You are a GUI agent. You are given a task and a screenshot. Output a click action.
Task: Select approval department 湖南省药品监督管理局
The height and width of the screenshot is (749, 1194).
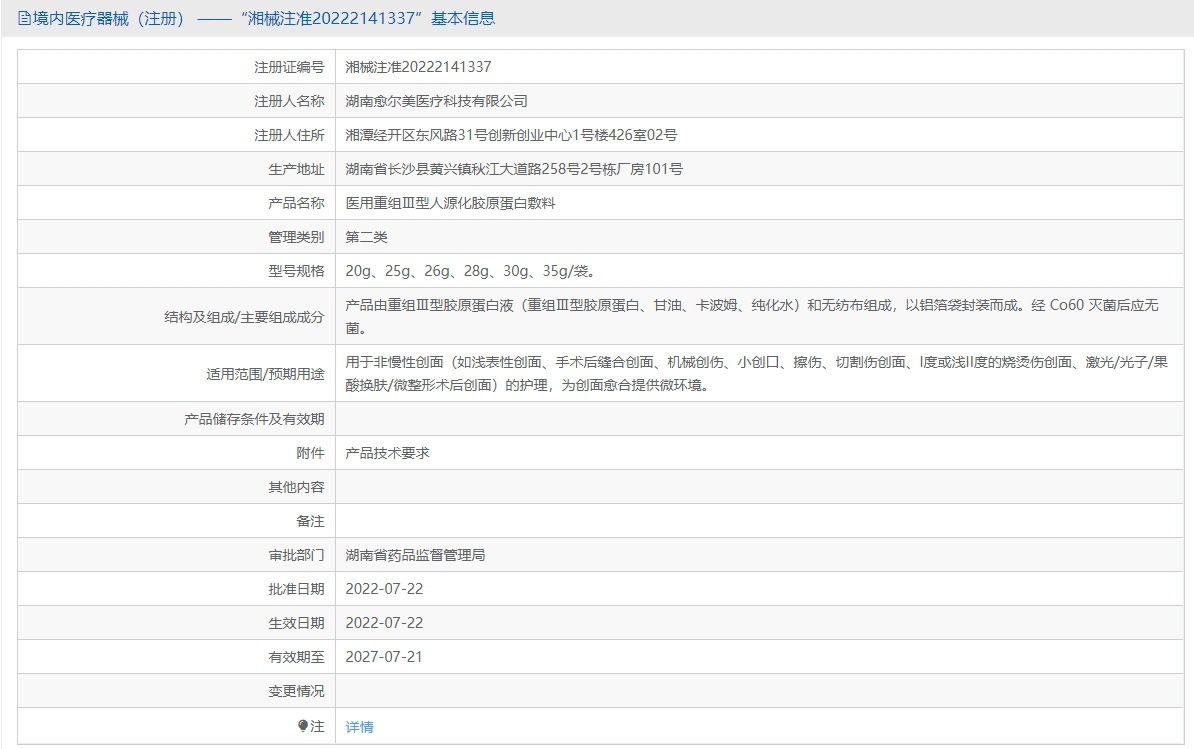pos(415,555)
